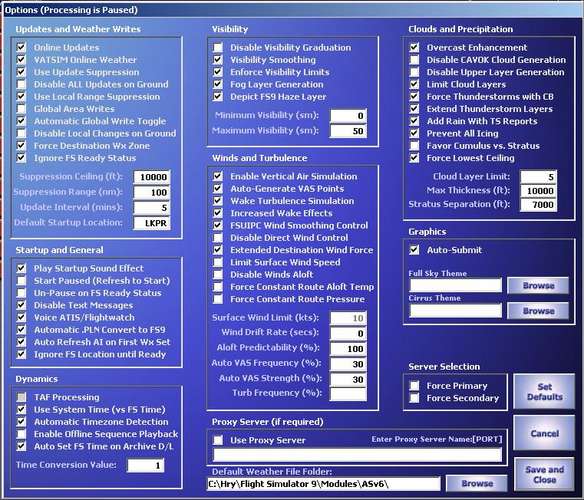Click Save and Close button

(545, 475)
